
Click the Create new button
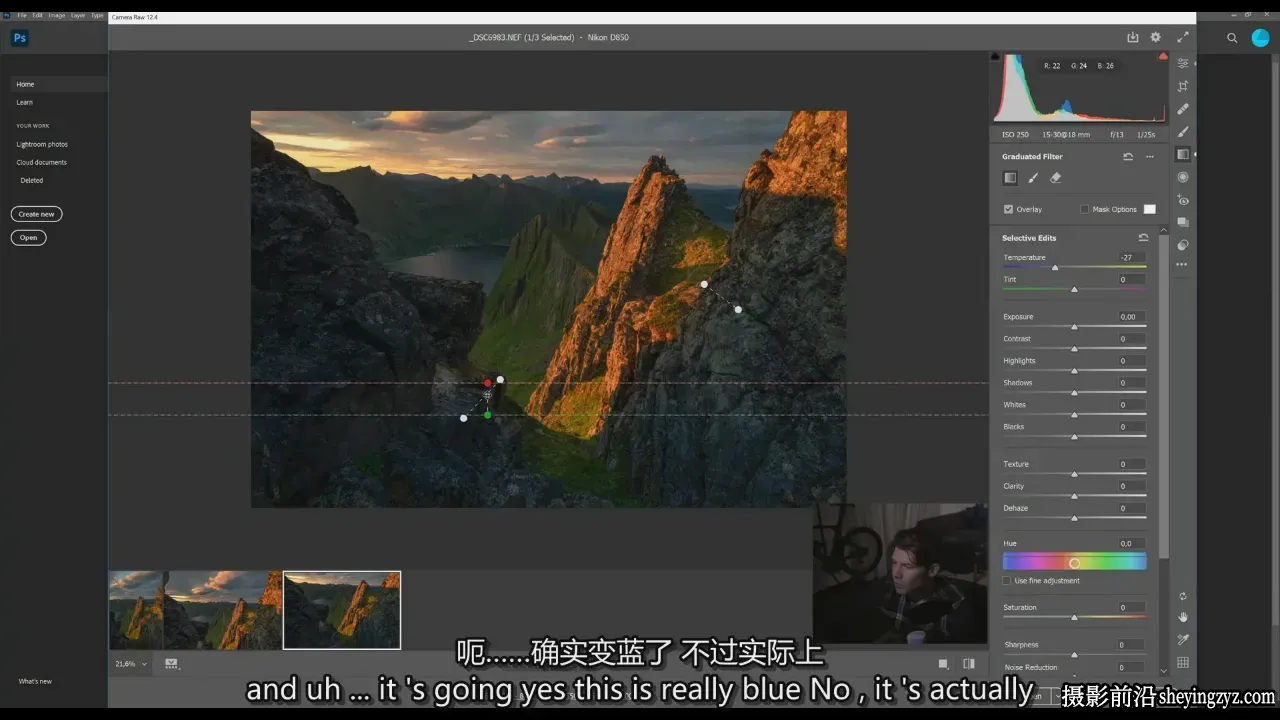pos(37,214)
